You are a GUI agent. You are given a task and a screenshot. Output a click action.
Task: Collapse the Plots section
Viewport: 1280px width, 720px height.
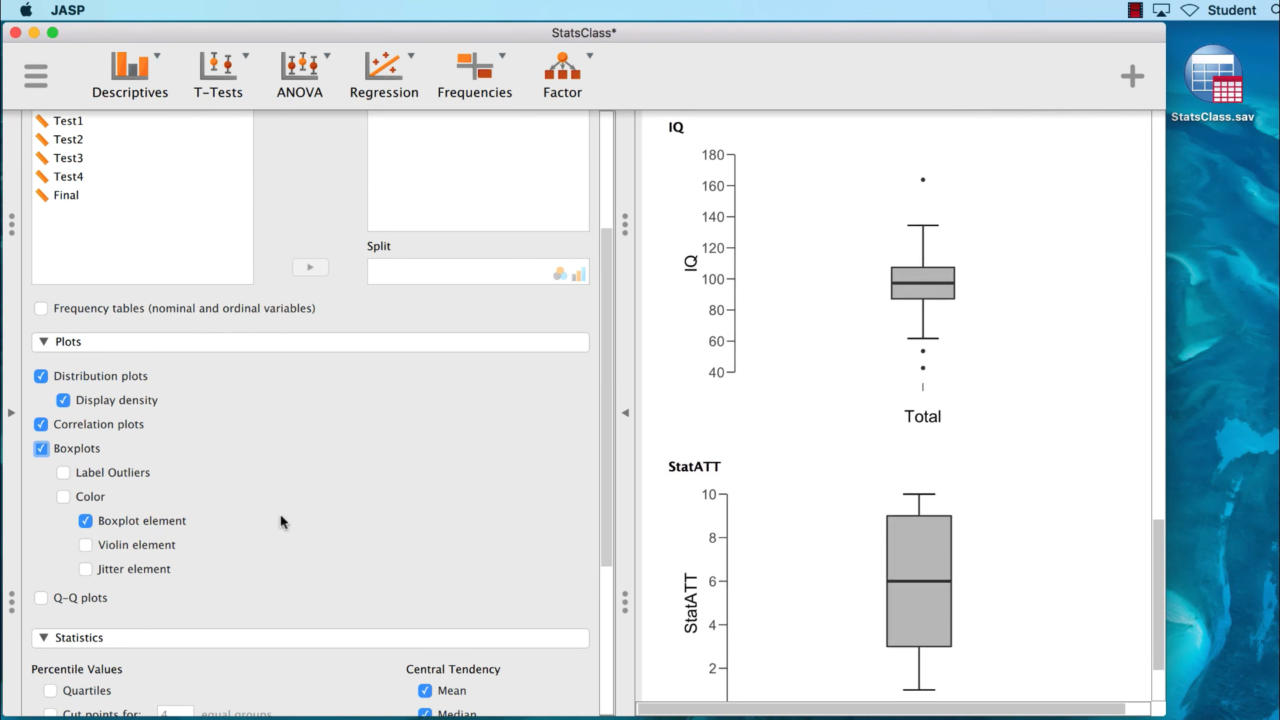coord(43,342)
